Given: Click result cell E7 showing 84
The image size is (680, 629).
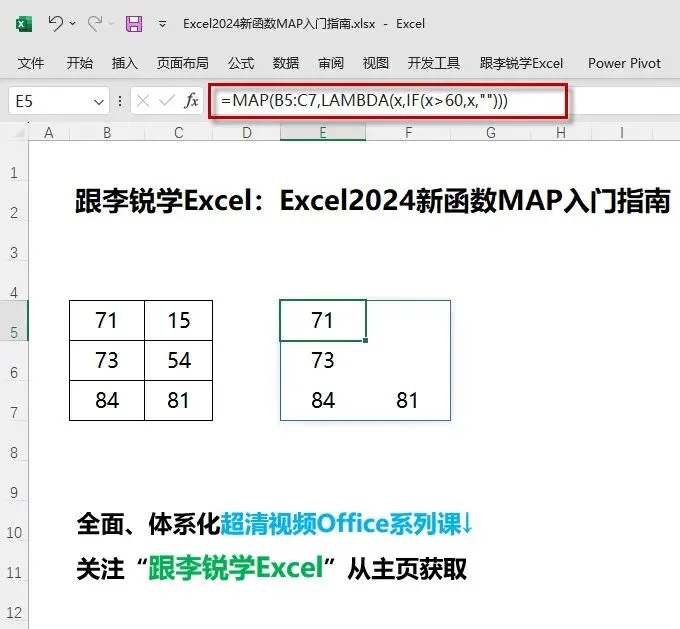Looking at the screenshot, I should click(323, 400).
